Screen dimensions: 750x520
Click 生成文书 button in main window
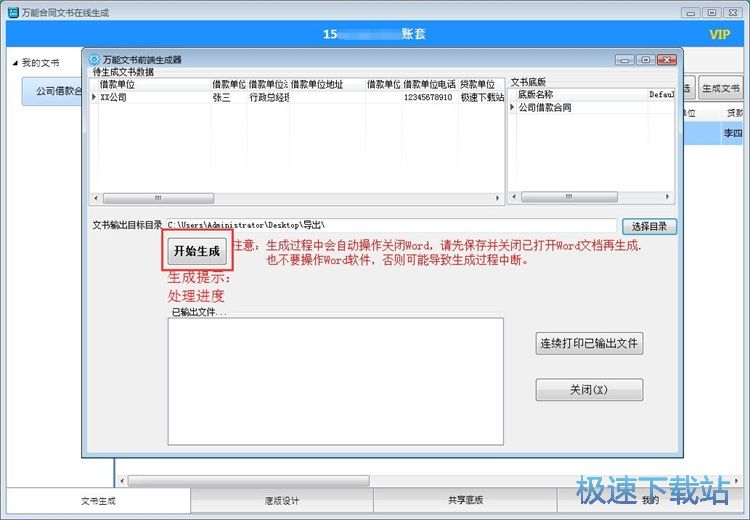pyautogui.click(x=720, y=88)
